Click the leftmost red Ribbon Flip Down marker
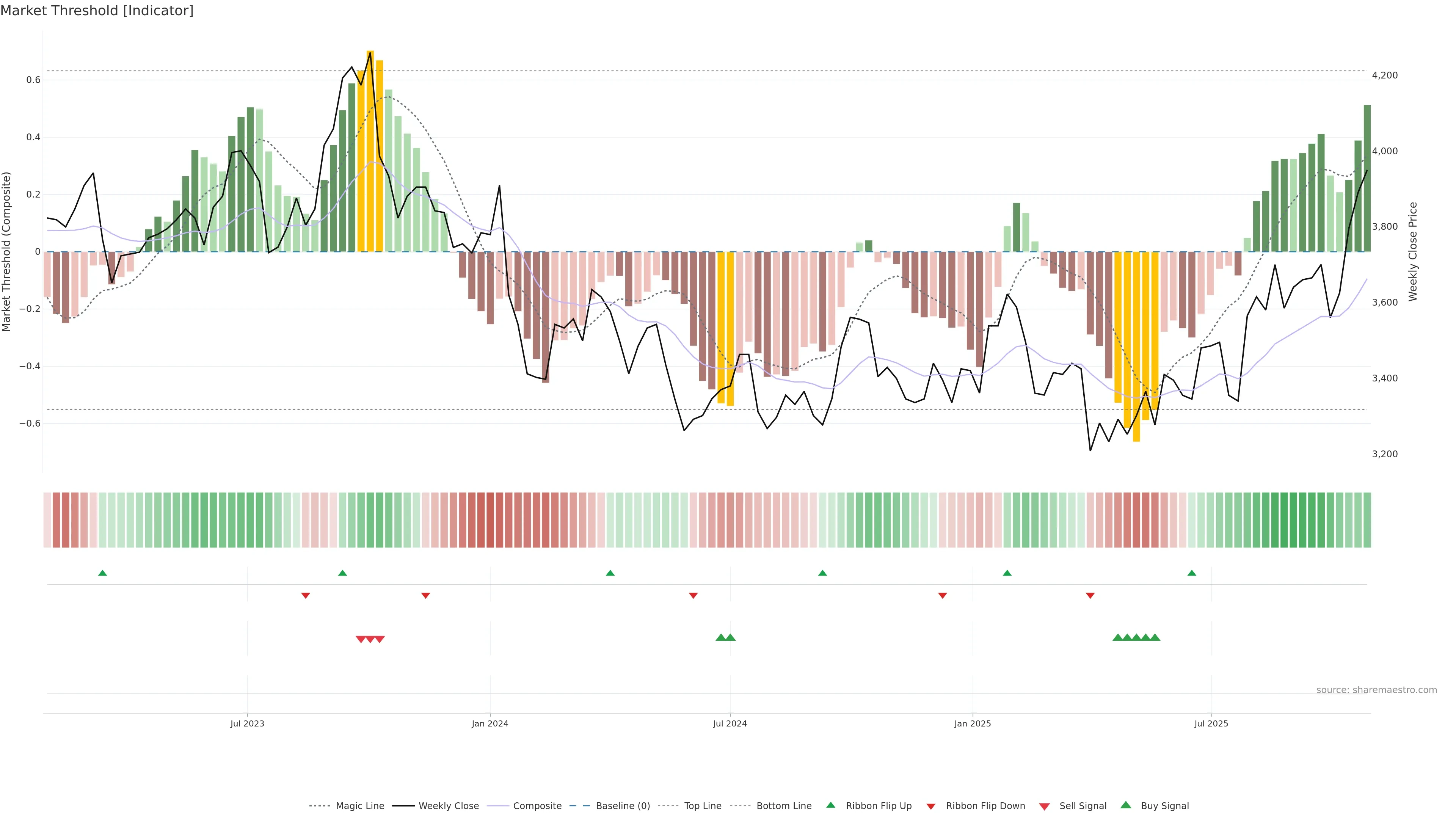The width and height of the screenshot is (1456, 819). click(x=305, y=595)
